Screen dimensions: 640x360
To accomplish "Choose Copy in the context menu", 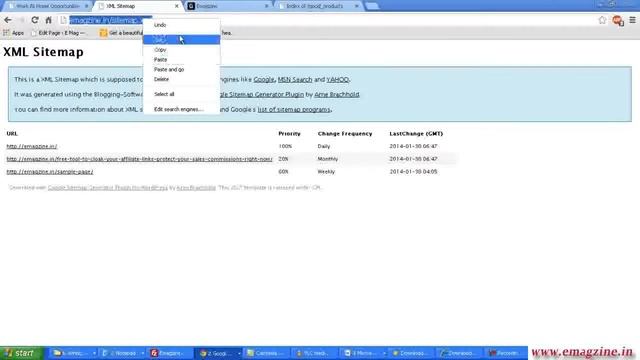I will click(x=181, y=50).
